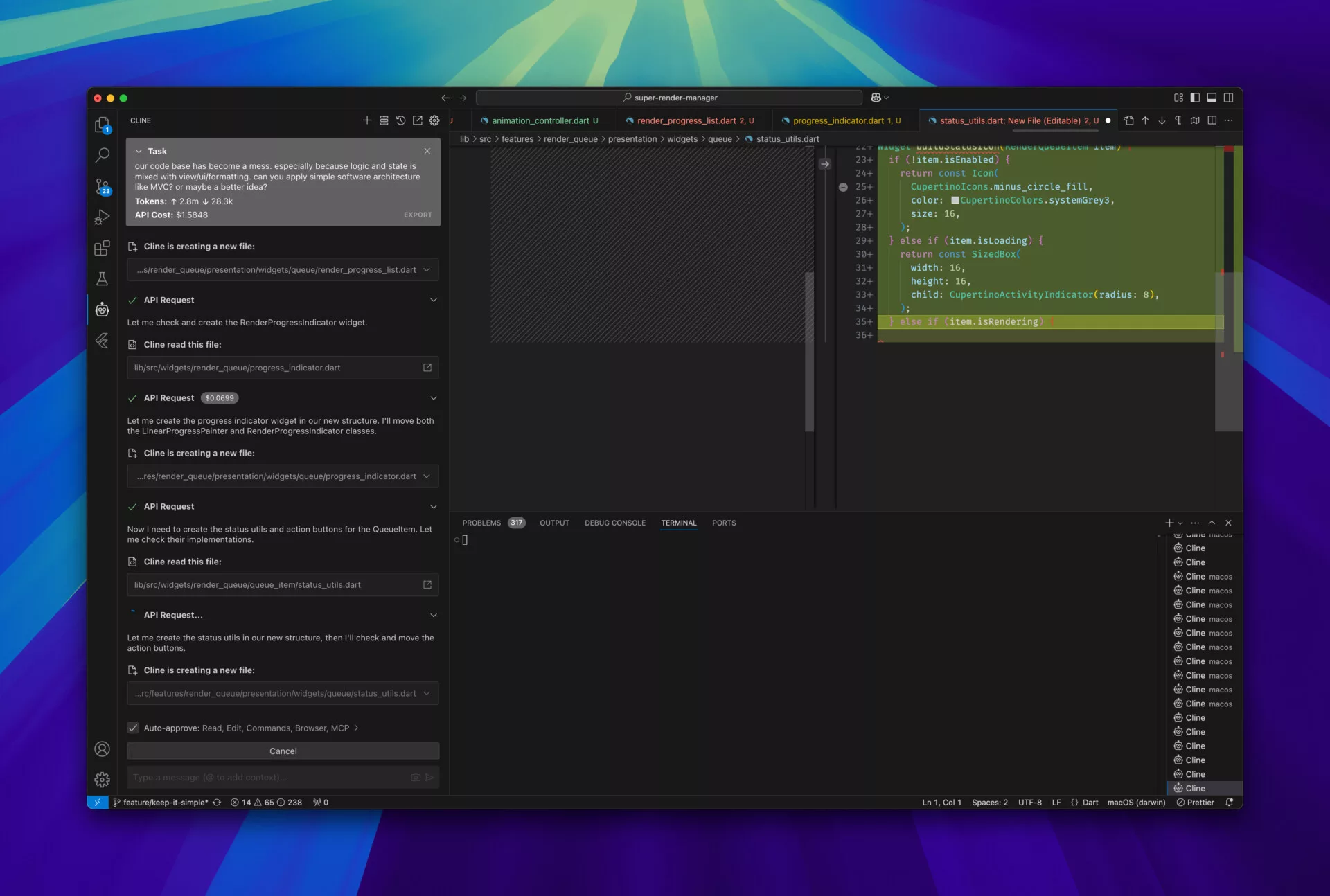Collapse the Task header chevron

[x=139, y=151]
